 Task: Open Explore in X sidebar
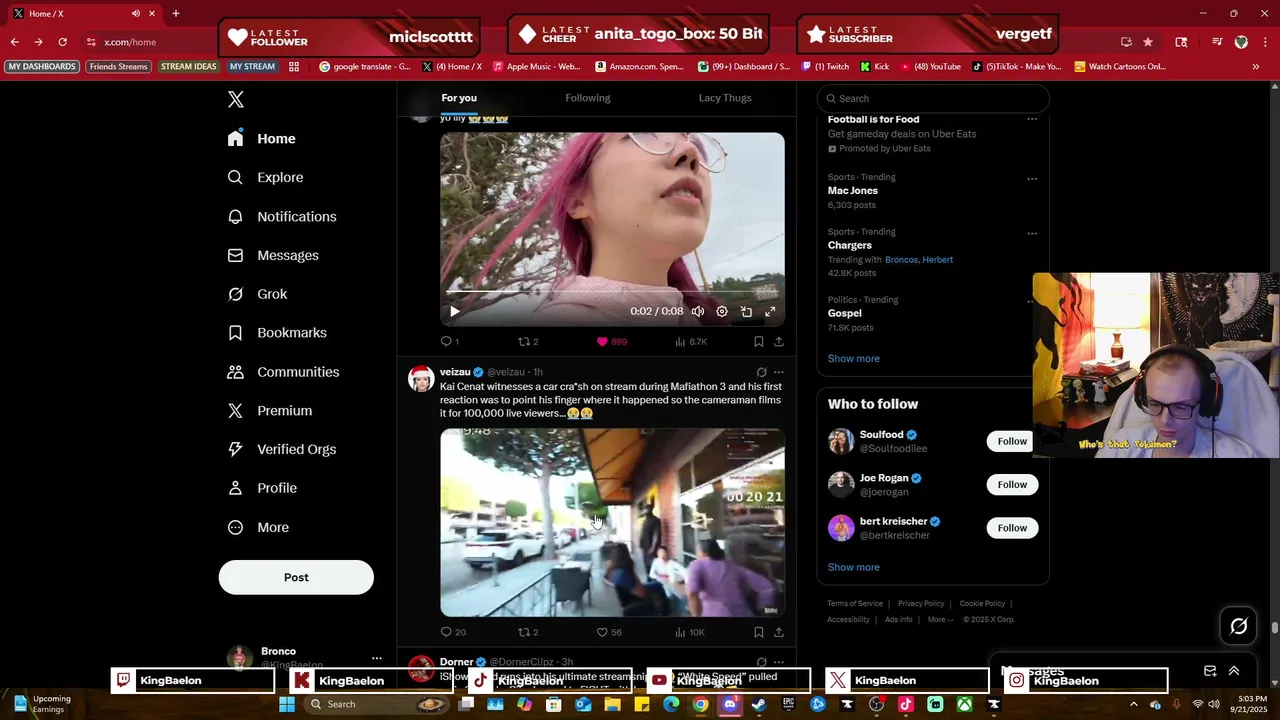pyautogui.click(x=265, y=177)
